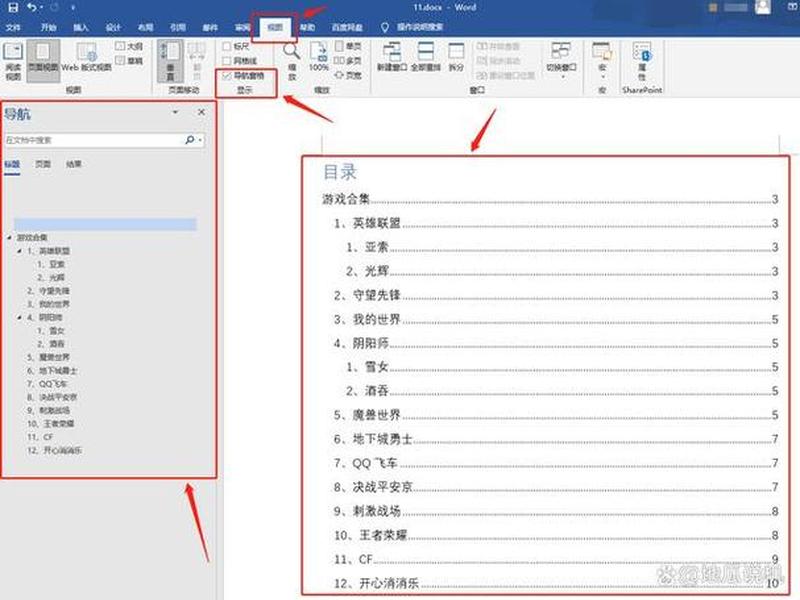
Task: Jump to 12、开心消消乐 in navigation pane
Action: point(54,450)
